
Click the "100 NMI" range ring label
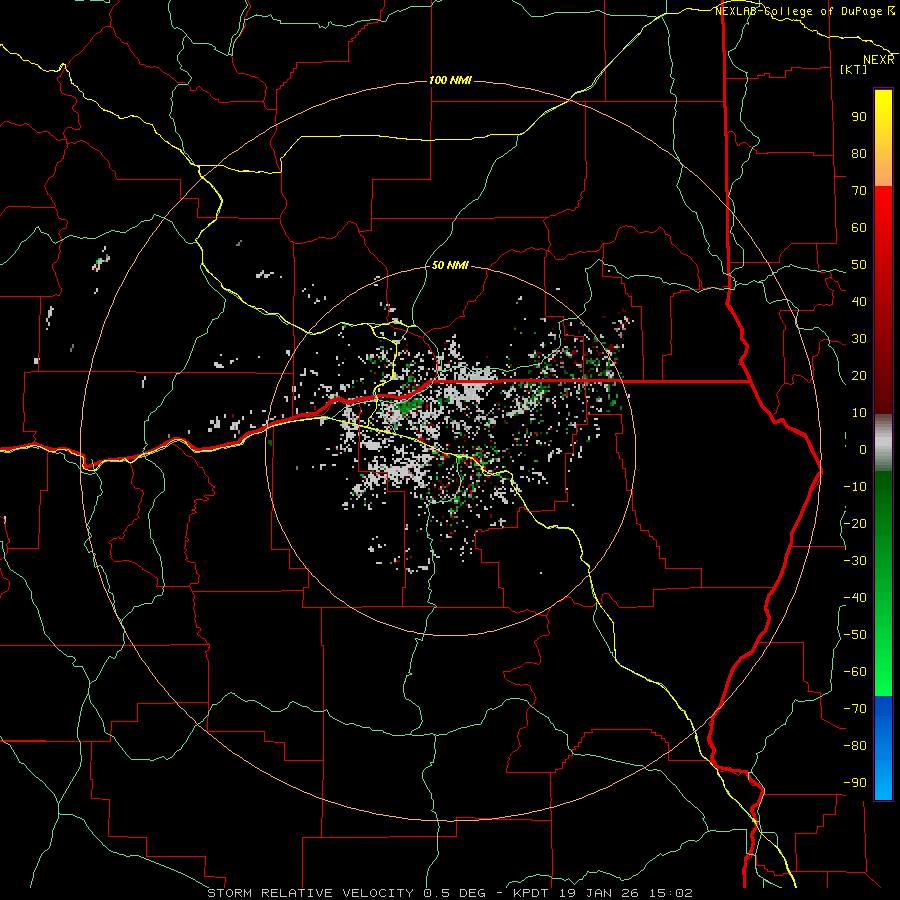point(450,80)
